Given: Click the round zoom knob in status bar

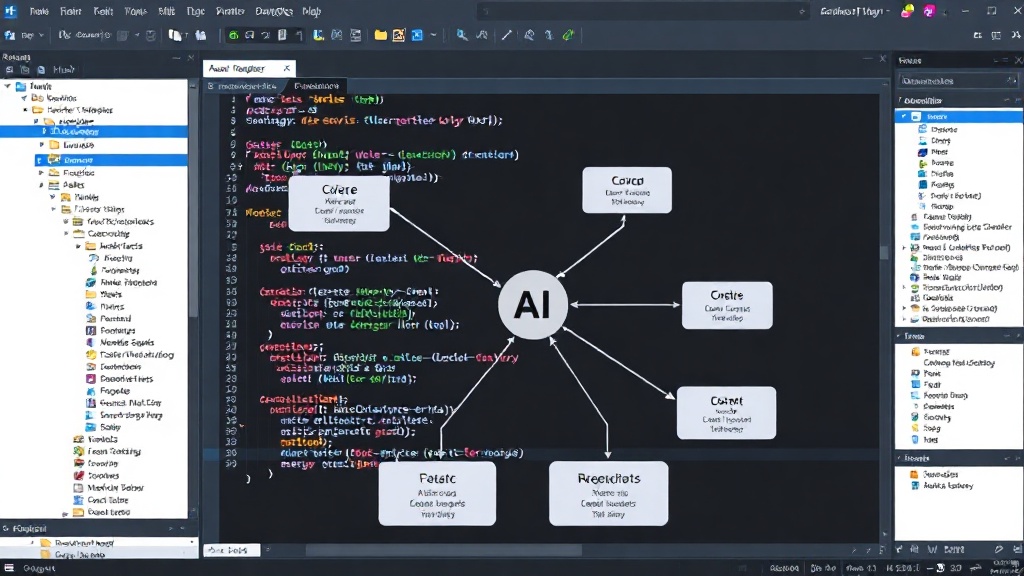Looking at the screenshot, I should [x=940, y=568].
